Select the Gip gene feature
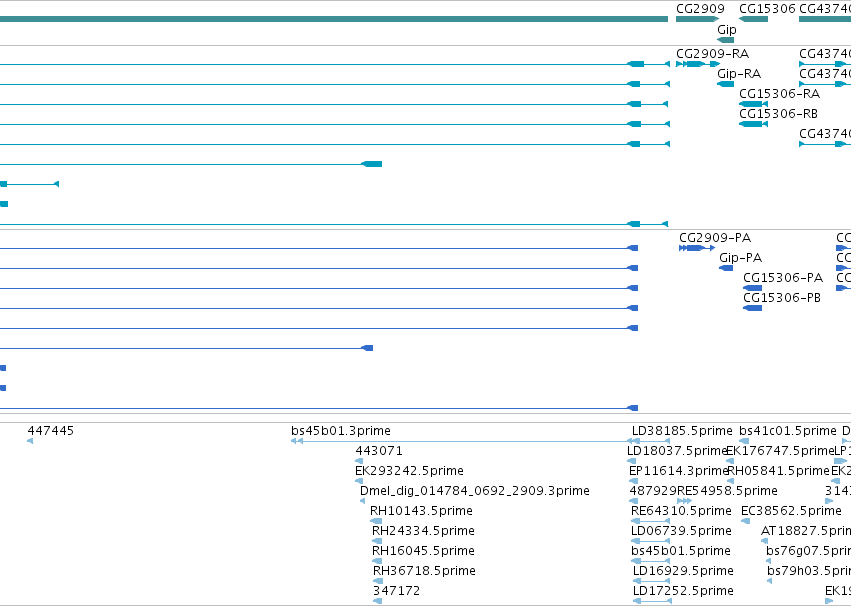Image resolution: width=851 pixels, height=606 pixels. pos(726,40)
